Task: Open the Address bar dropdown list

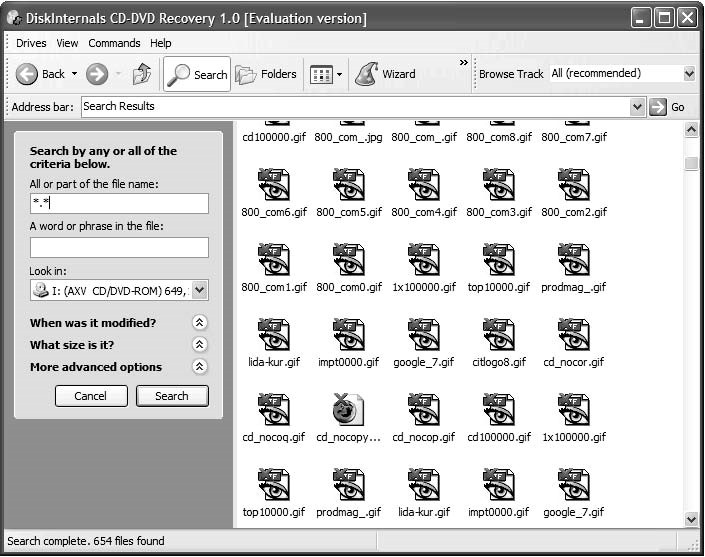Action: 637,107
